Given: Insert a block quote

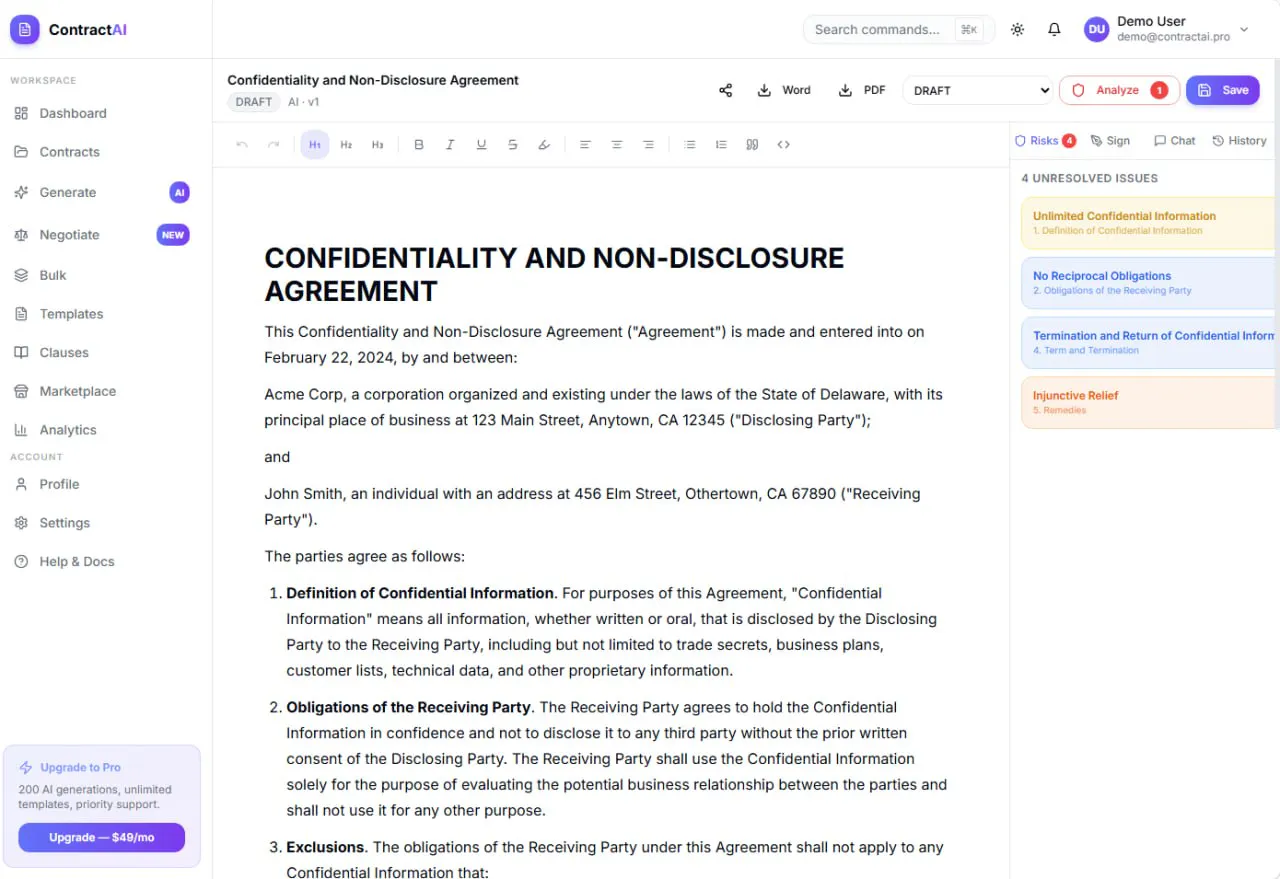Looking at the screenshot, I should pos(752,145).
